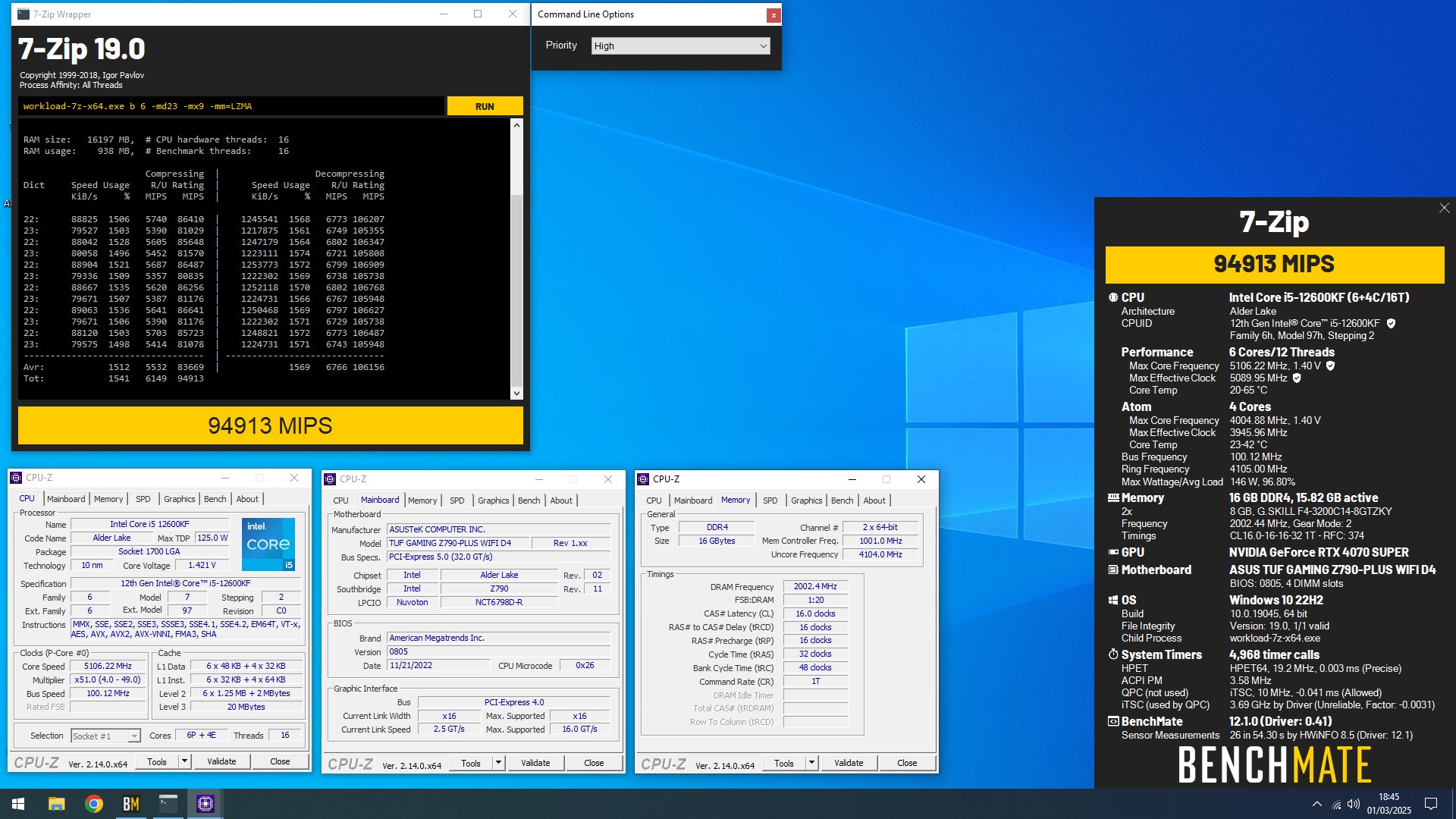Image resolution: width=1456 pixels, height=819 pixels.
Task: Open the Priority dropdown set to High
Action: (680, 45)
